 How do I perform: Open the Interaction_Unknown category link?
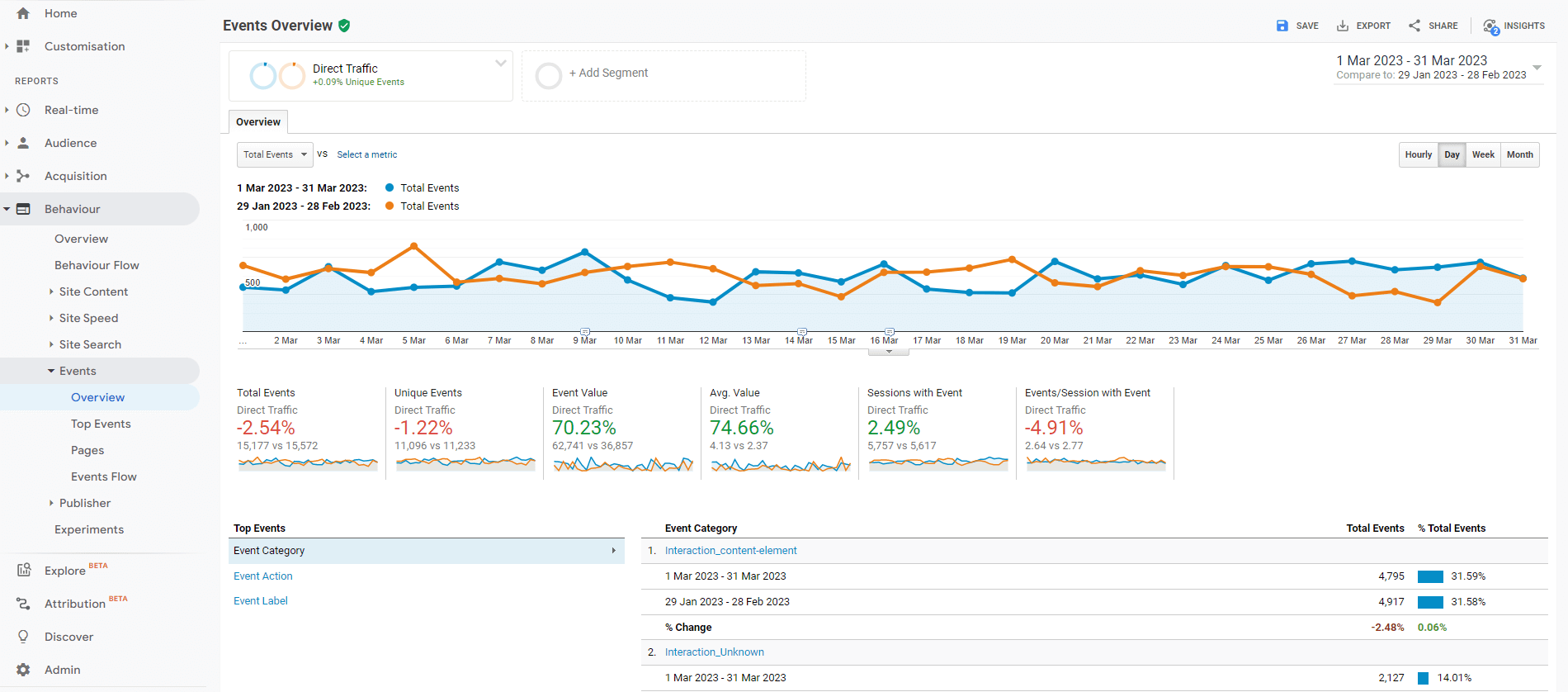(x=714, y=652)
